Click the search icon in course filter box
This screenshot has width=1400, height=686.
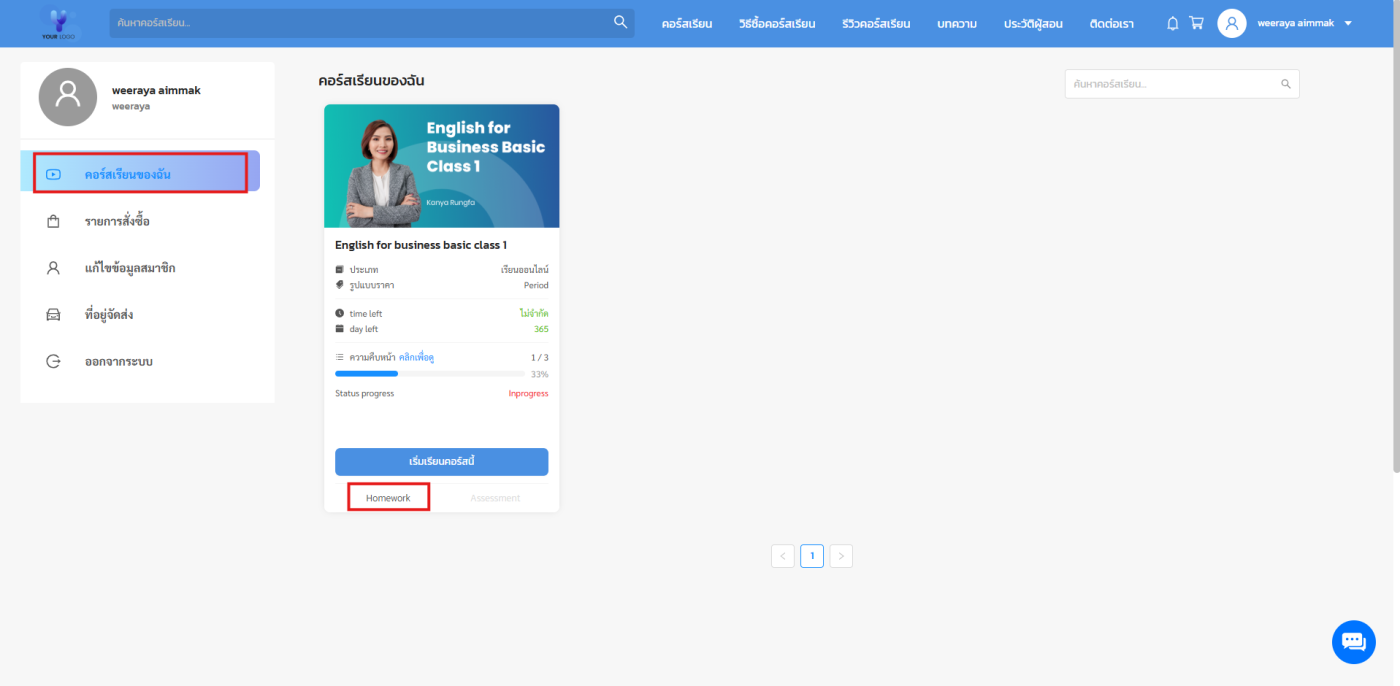[1286, 84]
